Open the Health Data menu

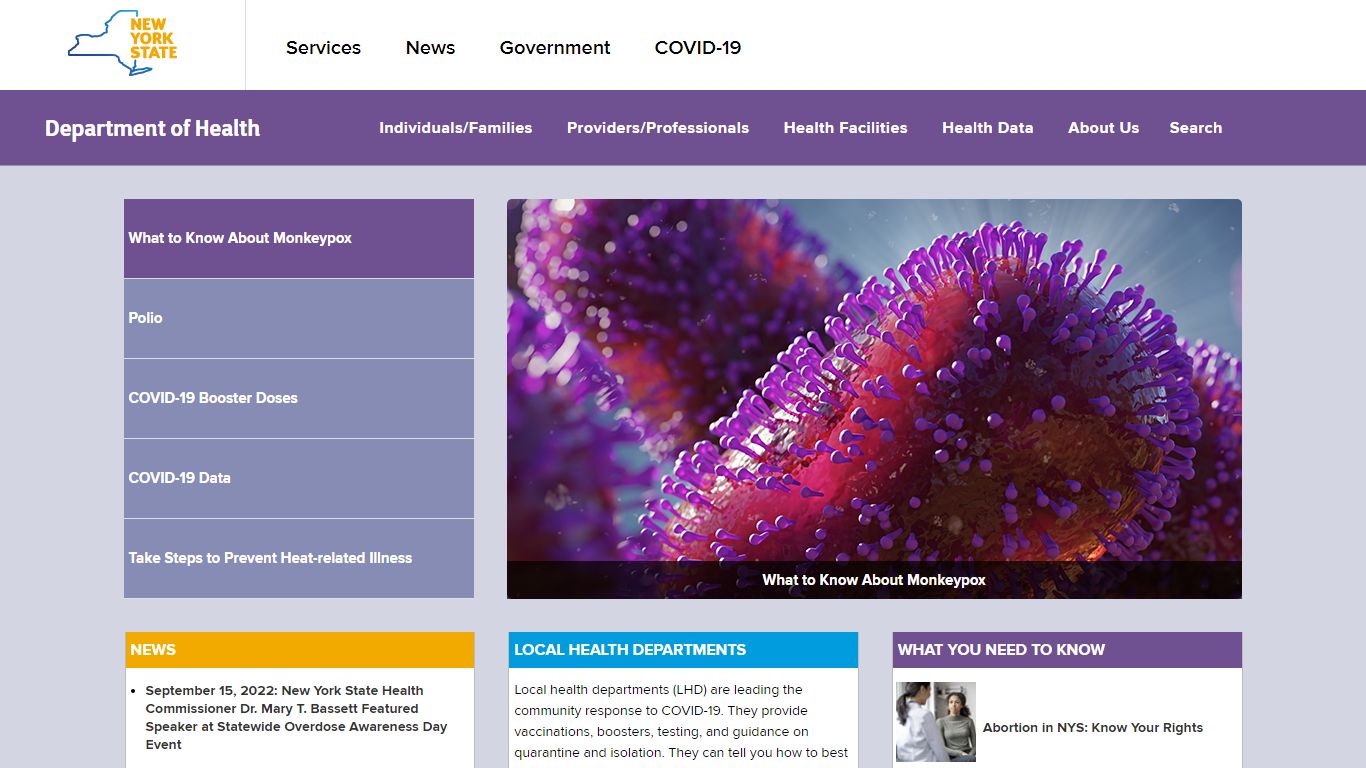pos(987,128)
